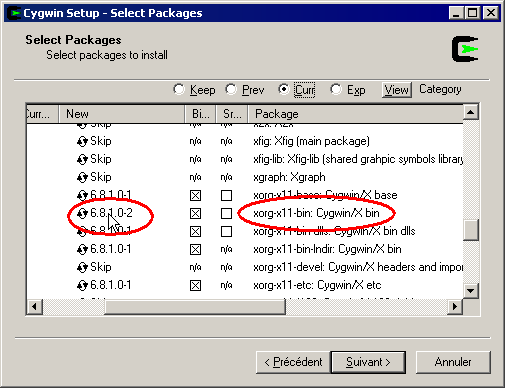Click the horizontal scrollbar thumb
This screenshot has height=388, width=505.
pos(195,306)
